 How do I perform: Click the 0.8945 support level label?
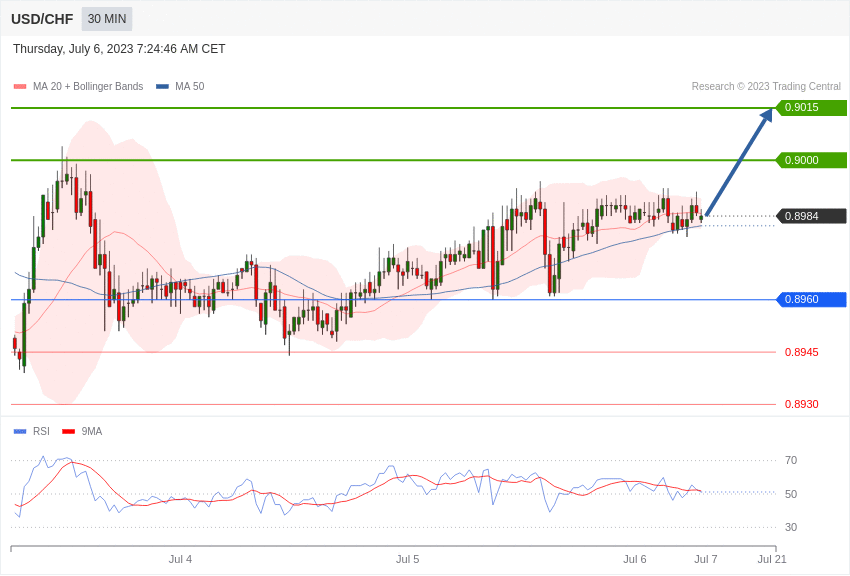pyautogui.click(x=801, y=352)
